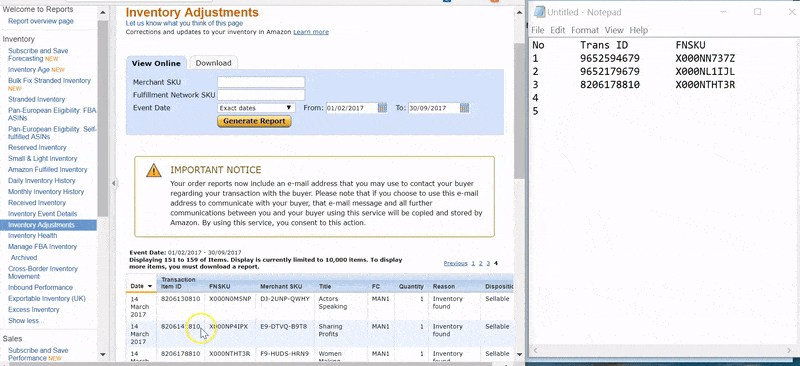800x366 pixels.
Task: Click 'Let us know what you think' link
Action: click(x=184, y=23)
